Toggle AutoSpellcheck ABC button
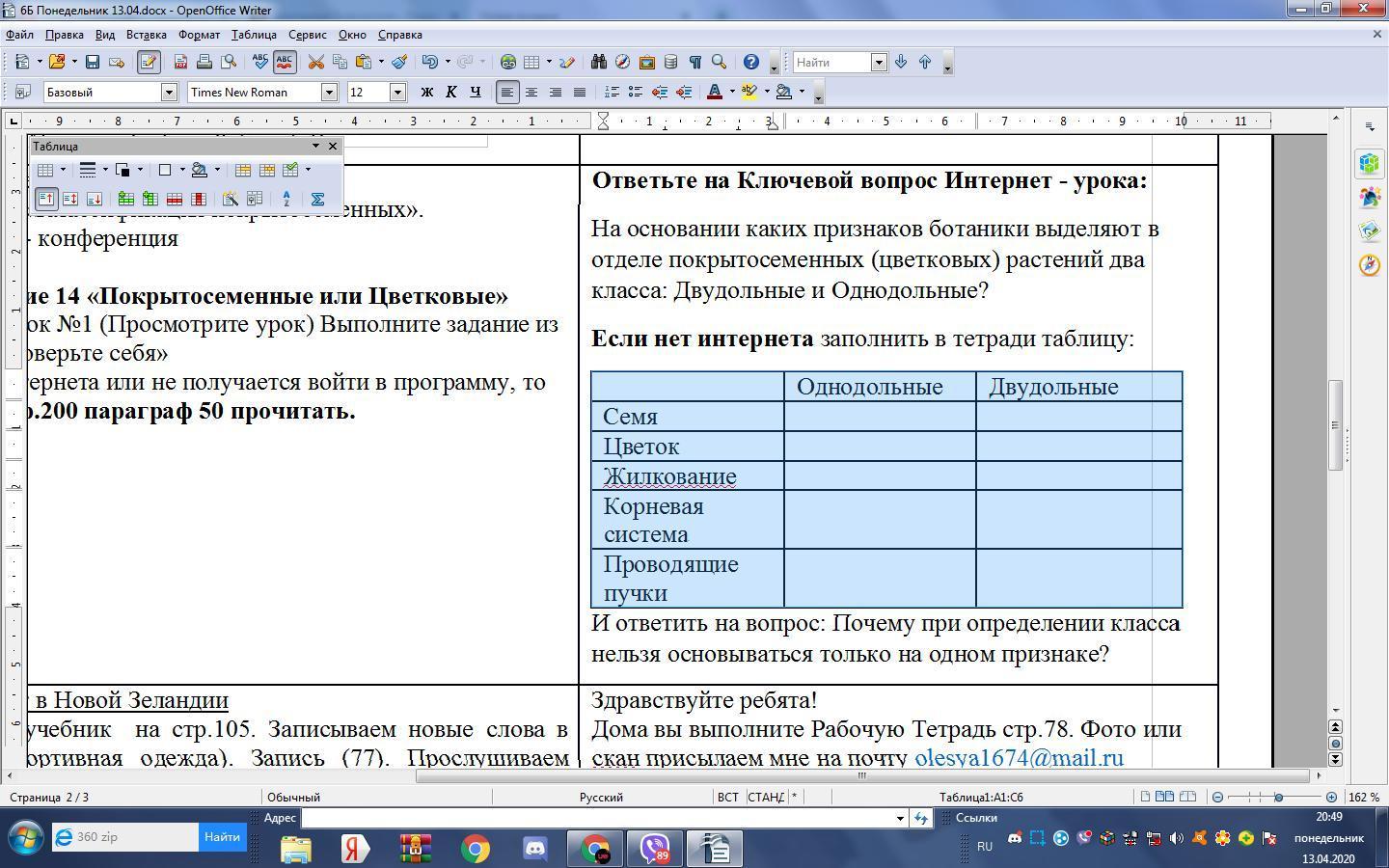The image size is (1389, 868). pos(285,62)
